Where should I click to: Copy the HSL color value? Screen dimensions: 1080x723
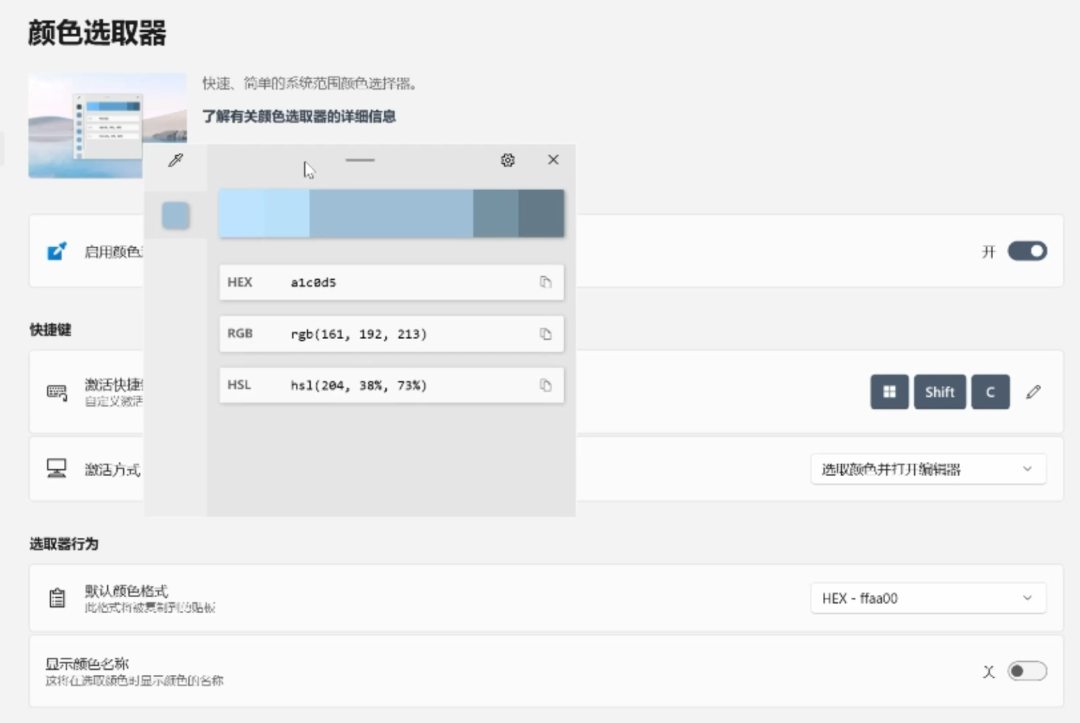click(x=545, y=385)
